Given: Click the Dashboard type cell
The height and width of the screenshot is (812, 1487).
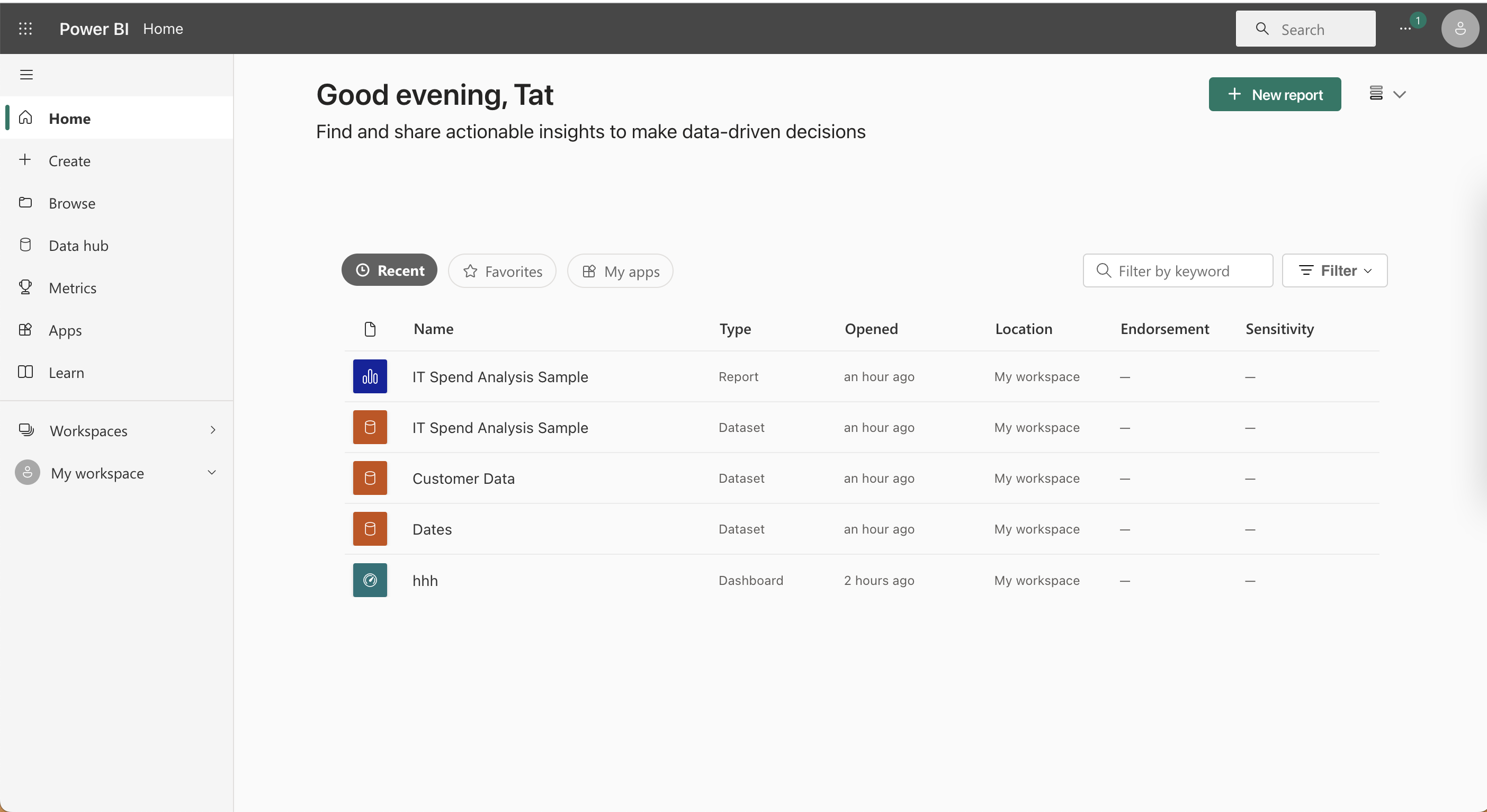Looking at the screenshot, I should (750, 580).
